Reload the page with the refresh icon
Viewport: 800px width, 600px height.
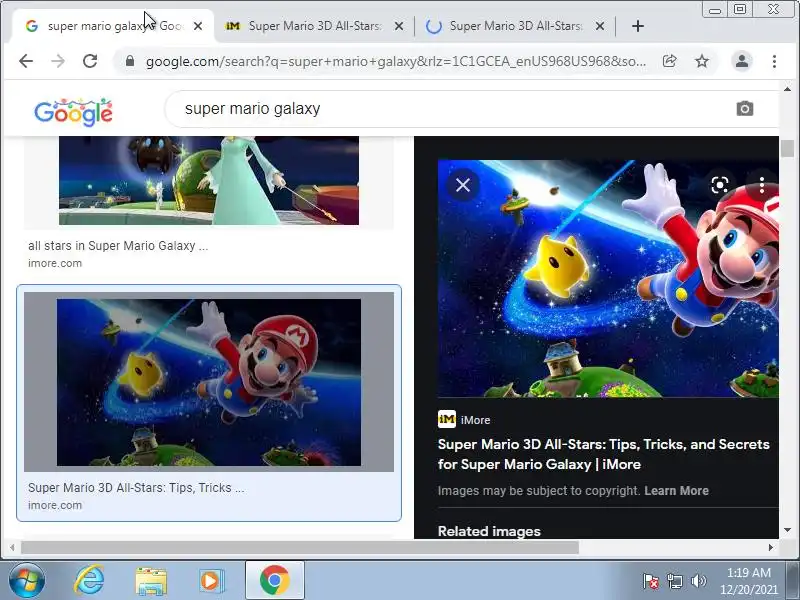pos(90,61)
